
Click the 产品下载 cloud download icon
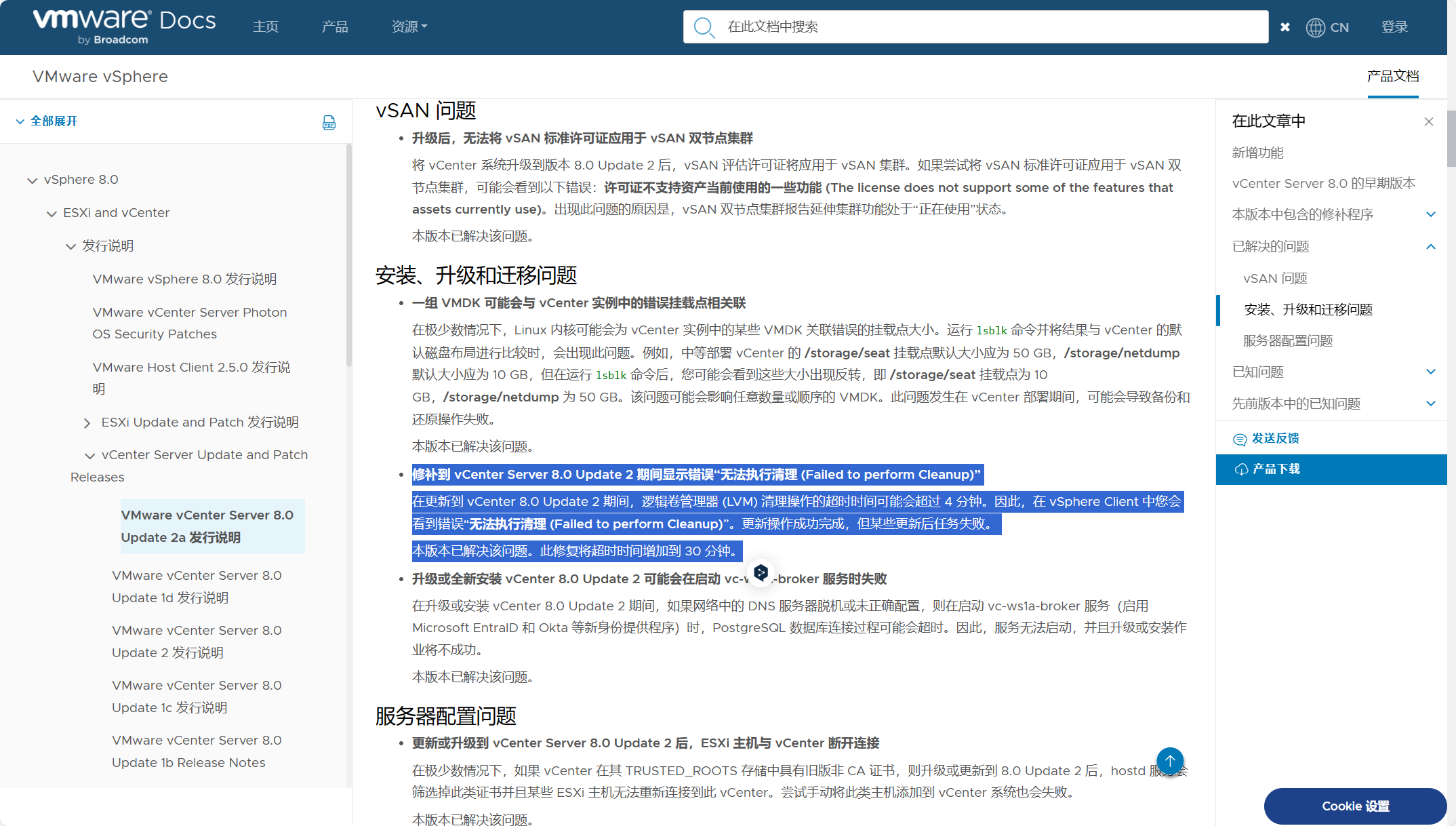pos(1241,469)
